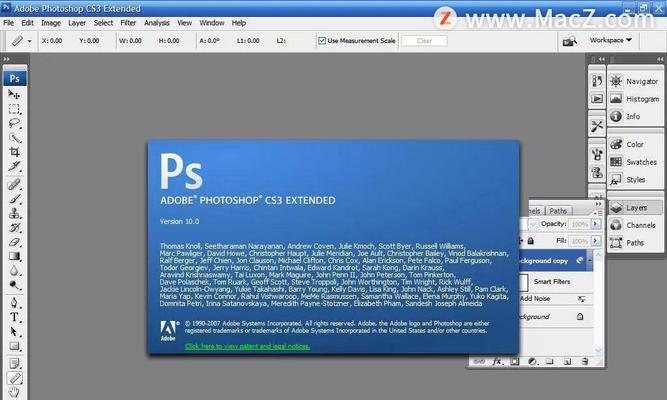Open the Channels panel from dock
Screen dimensions: 667x400
[x=634, y=225]
